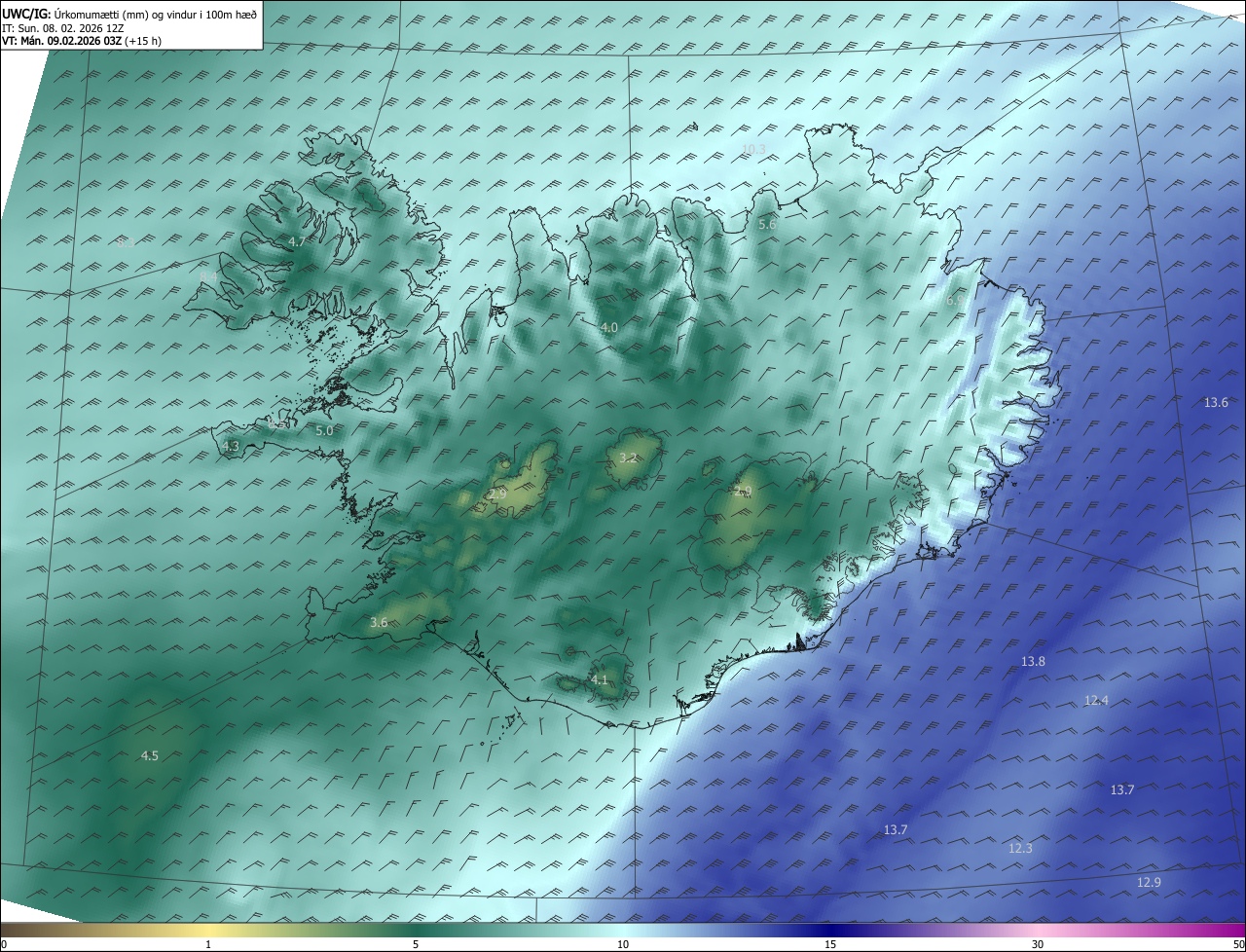Click the 50 tick on the color scale
Screen dimensions: 1246x952
click(x=1238, y=945)
